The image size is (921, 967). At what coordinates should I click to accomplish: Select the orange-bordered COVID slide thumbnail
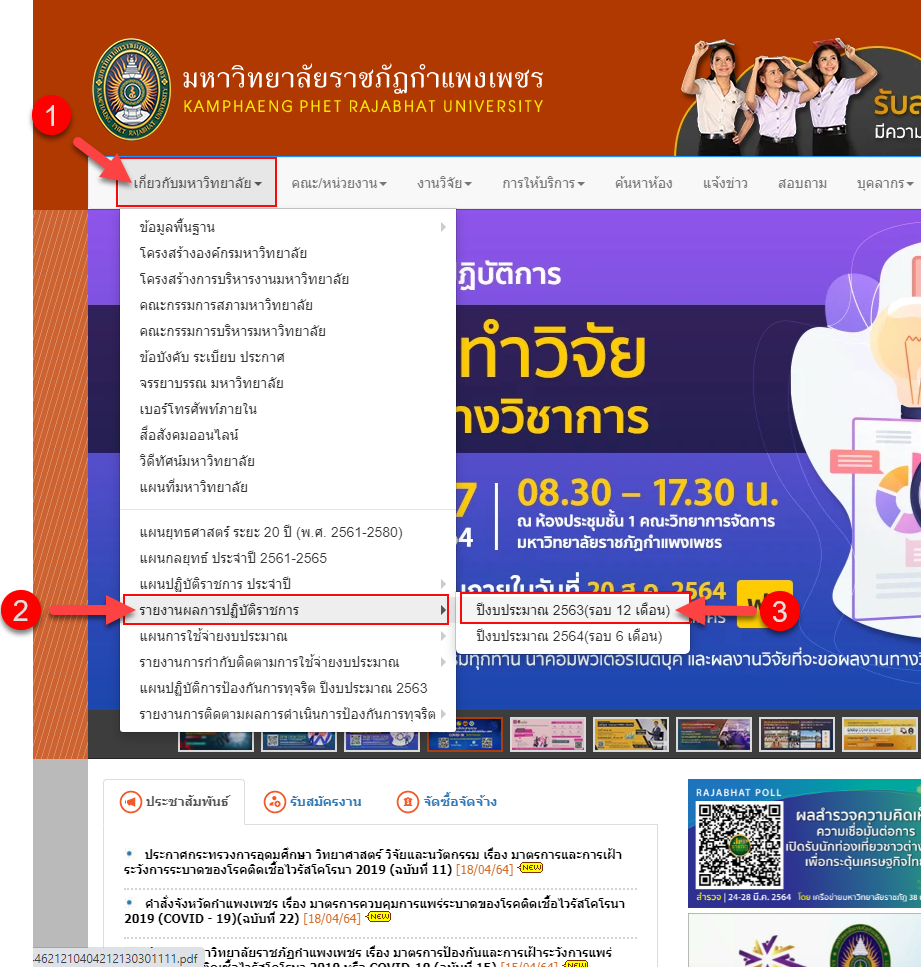pyautogui.click(x=465, y=734)
